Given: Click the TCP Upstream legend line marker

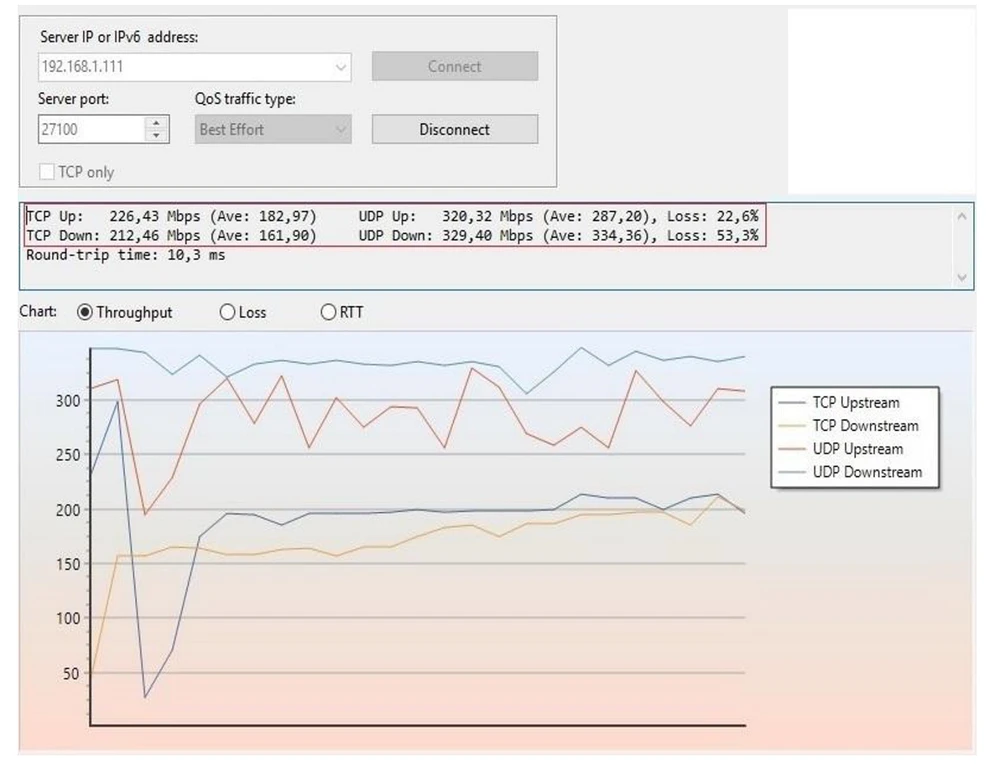Looking at the screenshot, I should tap(792, 403).
